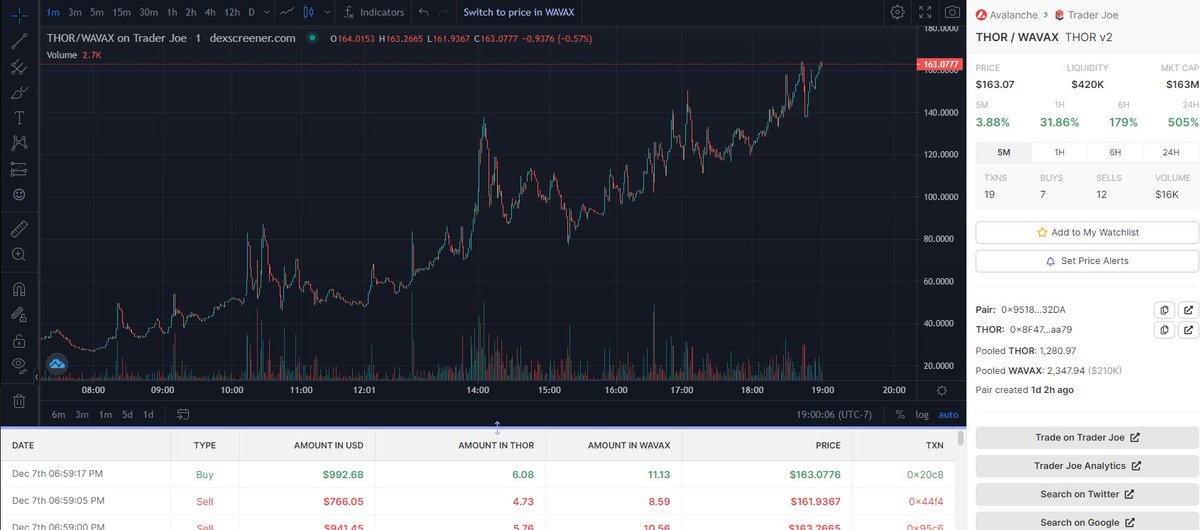Select the crosshair cursor tool
This screenshot has width=1200, height=530.
[19, 16]
